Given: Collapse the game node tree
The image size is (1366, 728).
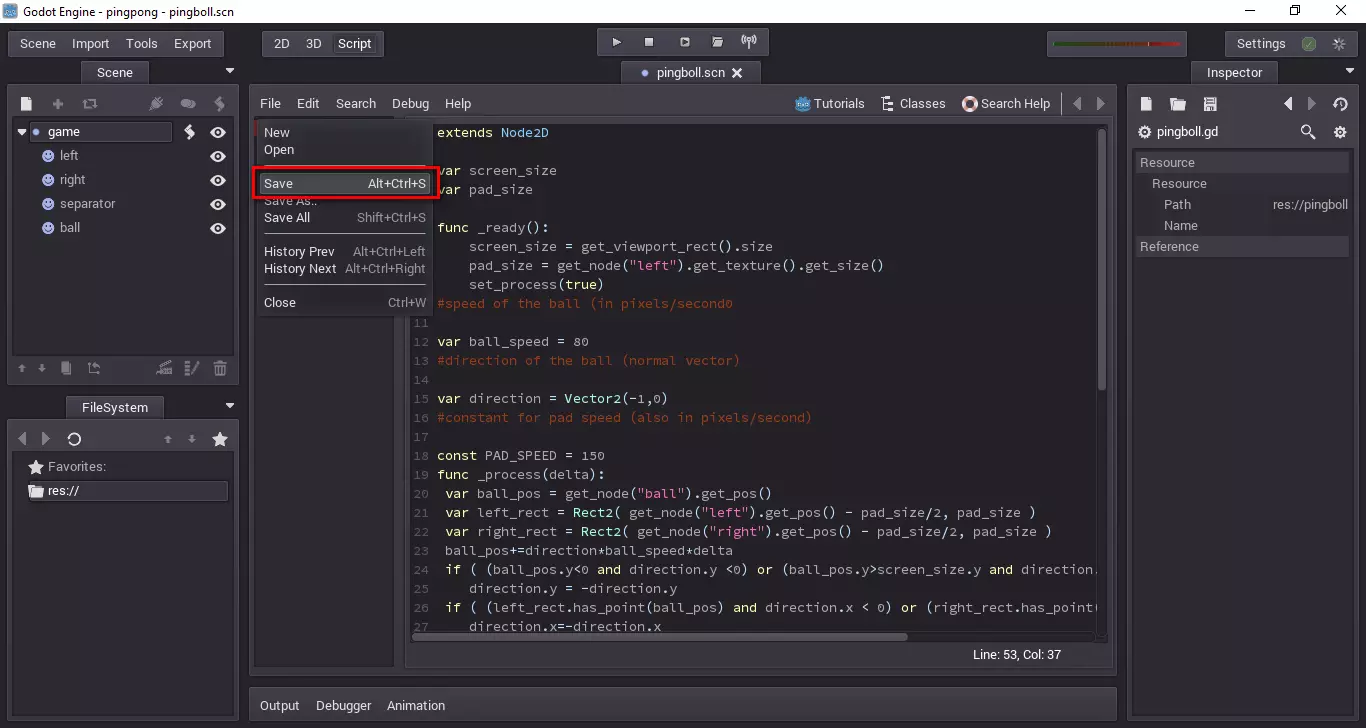Looking at the screenshot, I should pyautogui.click(x=22, y=132).
